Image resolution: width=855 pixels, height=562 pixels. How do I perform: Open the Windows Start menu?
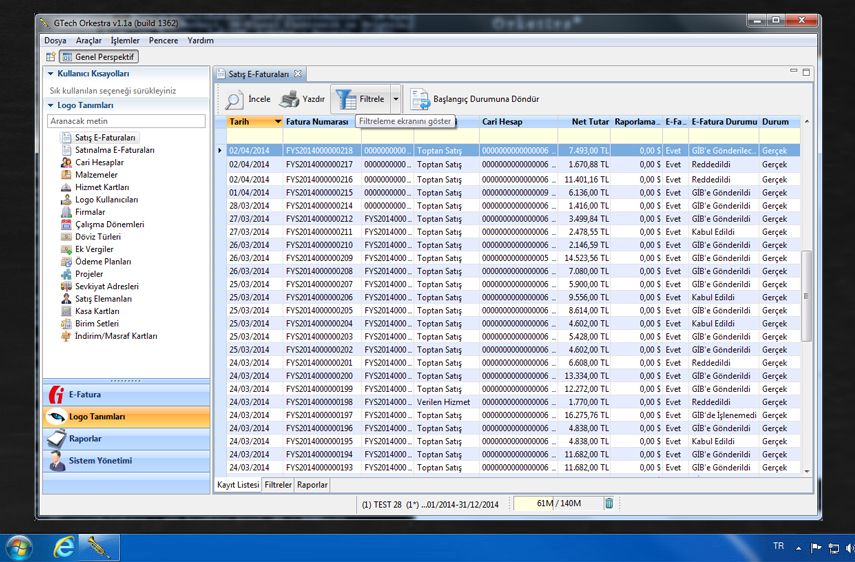coord(19,548)
